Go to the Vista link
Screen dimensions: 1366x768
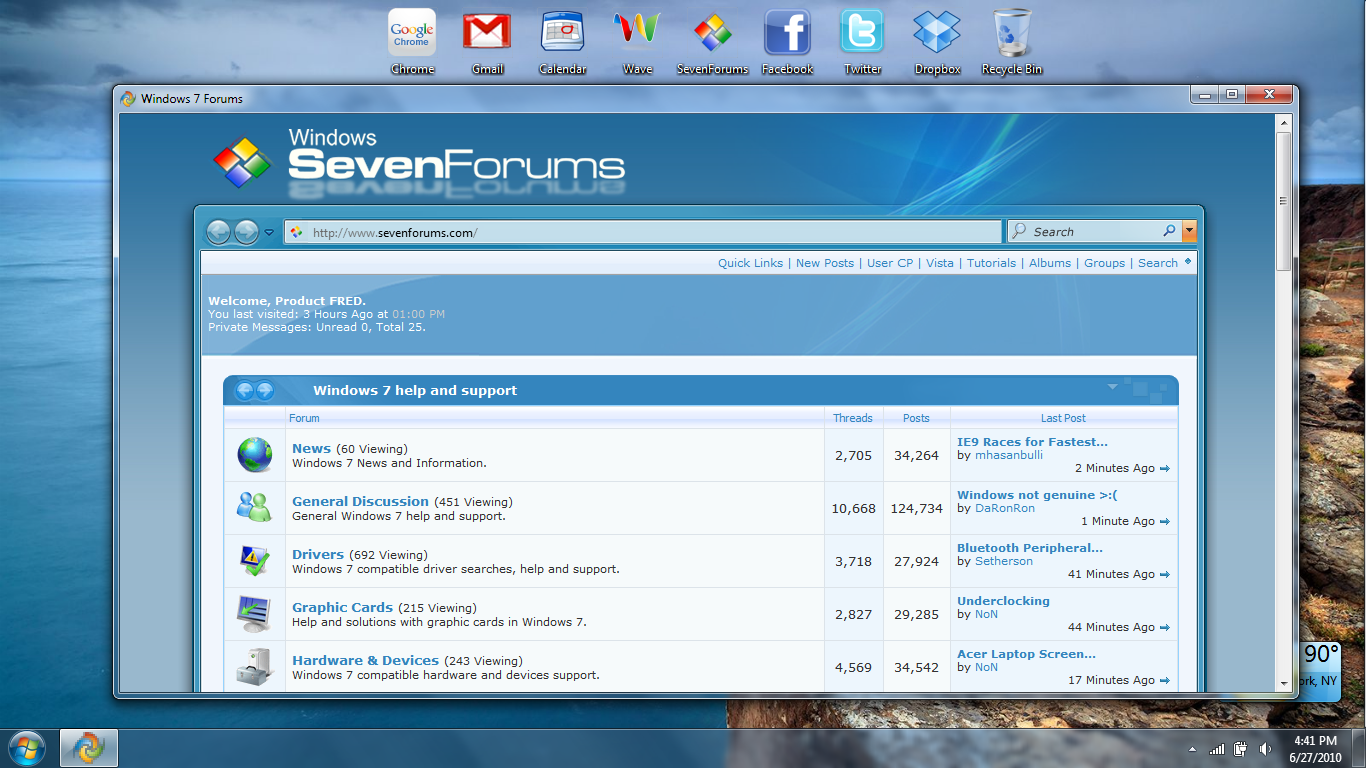pos(940,263)
